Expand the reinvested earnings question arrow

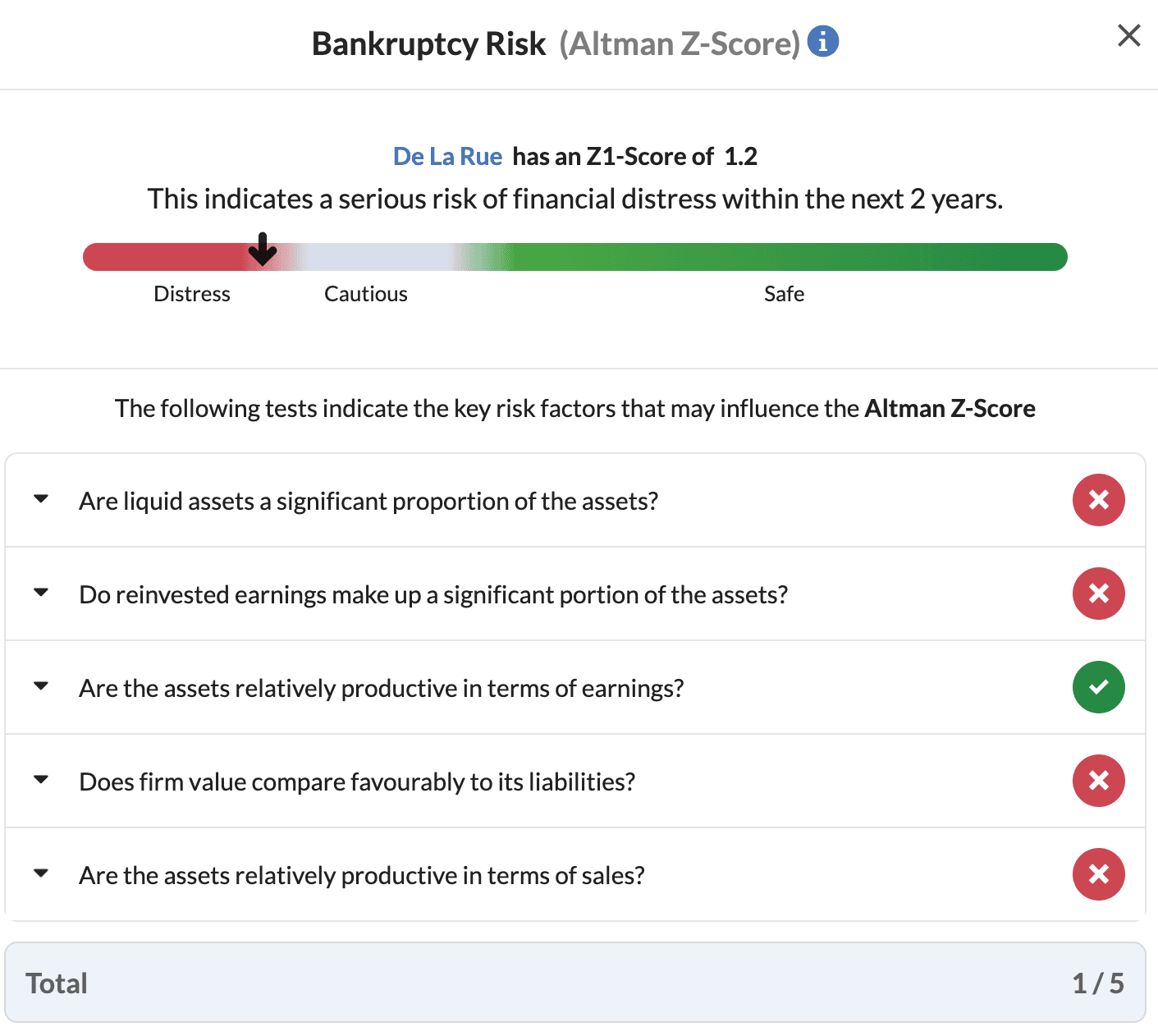(41, 593)
